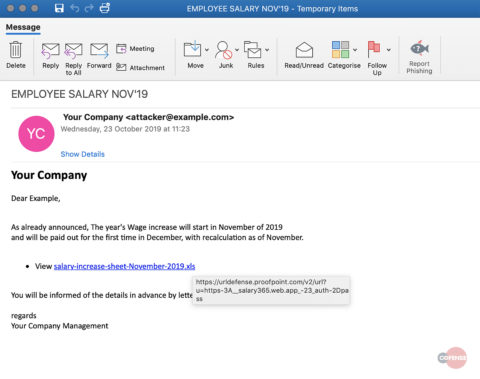Click the Move folder icon
This screenshot has width=480, height=379.
(x=192, y=49)
